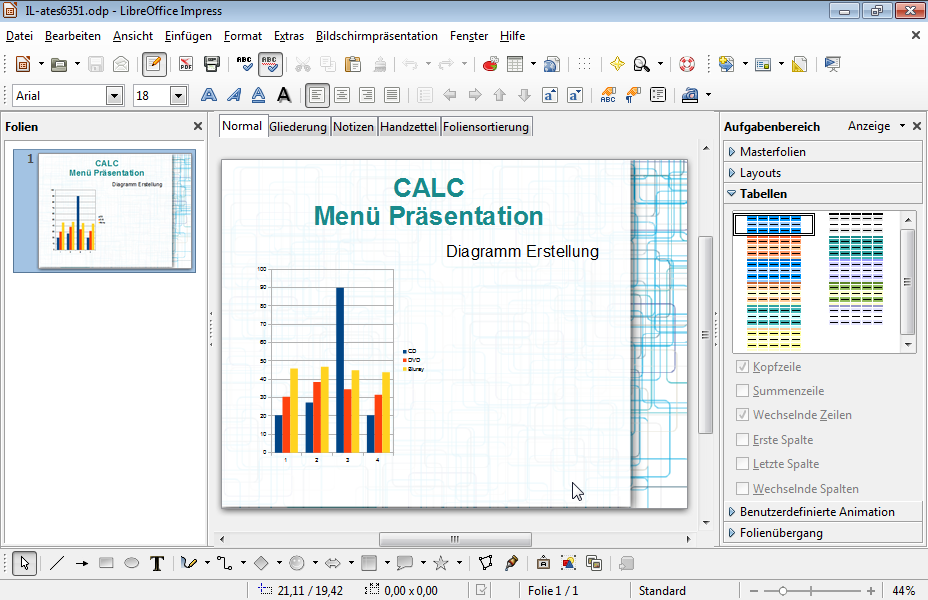Image resolution: width=928 pixels, height=600 pixels.
Task: Insert a picture from file icon
Action: tap(568, 563)
